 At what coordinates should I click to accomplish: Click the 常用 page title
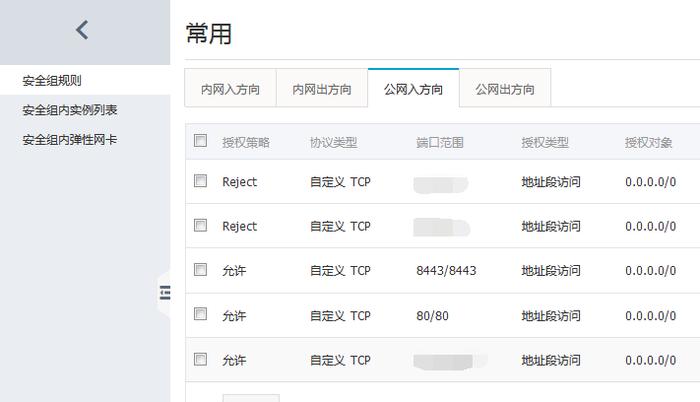click(x=209, y=34)
